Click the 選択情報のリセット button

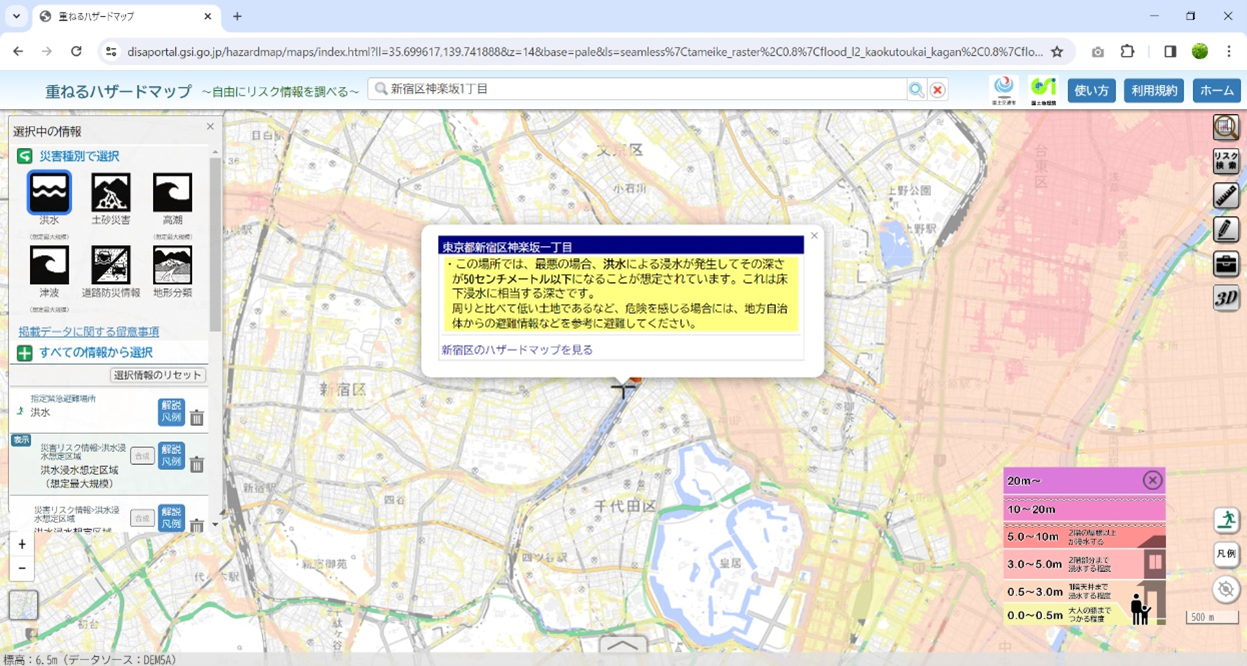click(x=158, y=375)
